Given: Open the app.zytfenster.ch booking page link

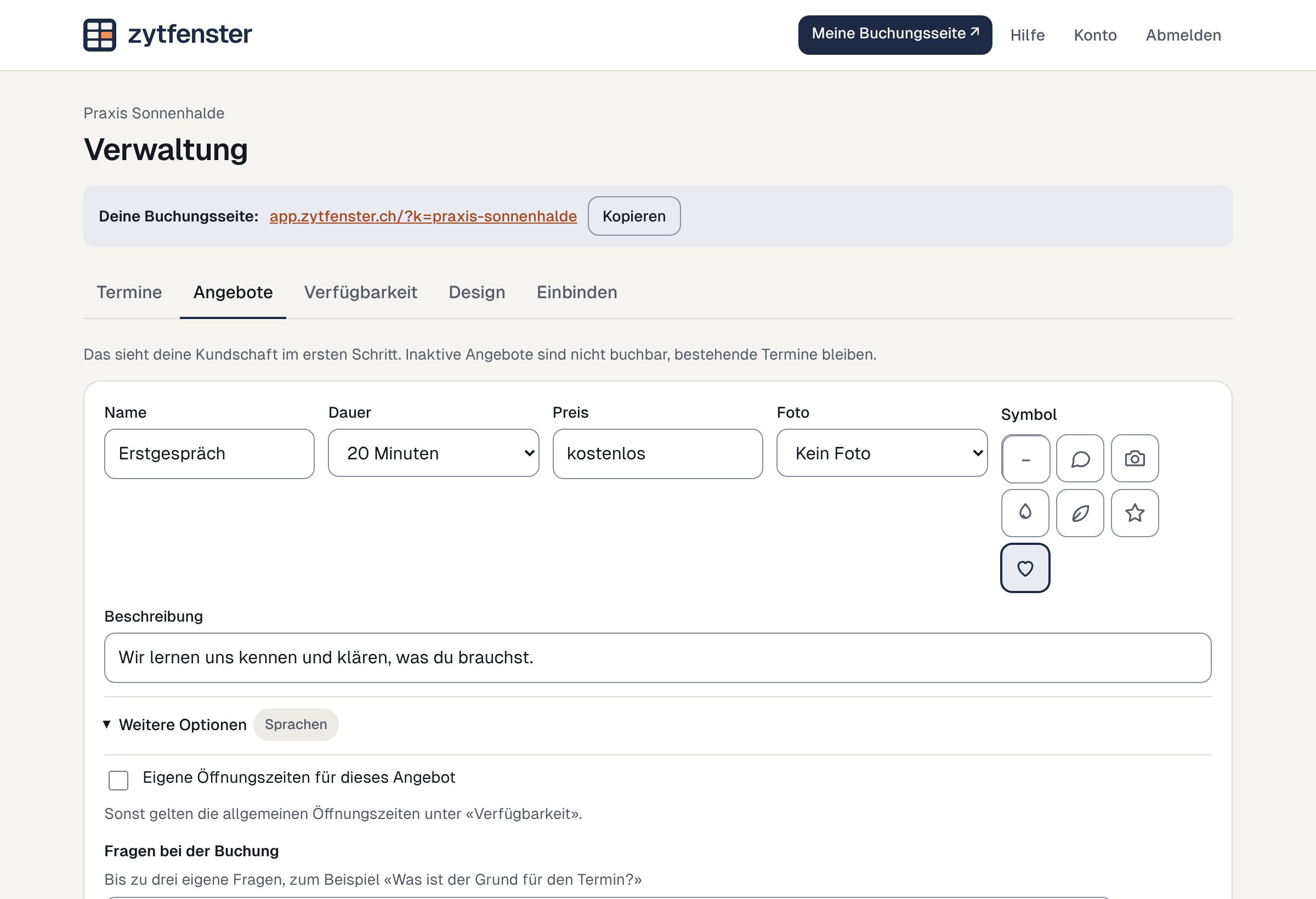Looking at the screenshot, I should pos(423,217).
